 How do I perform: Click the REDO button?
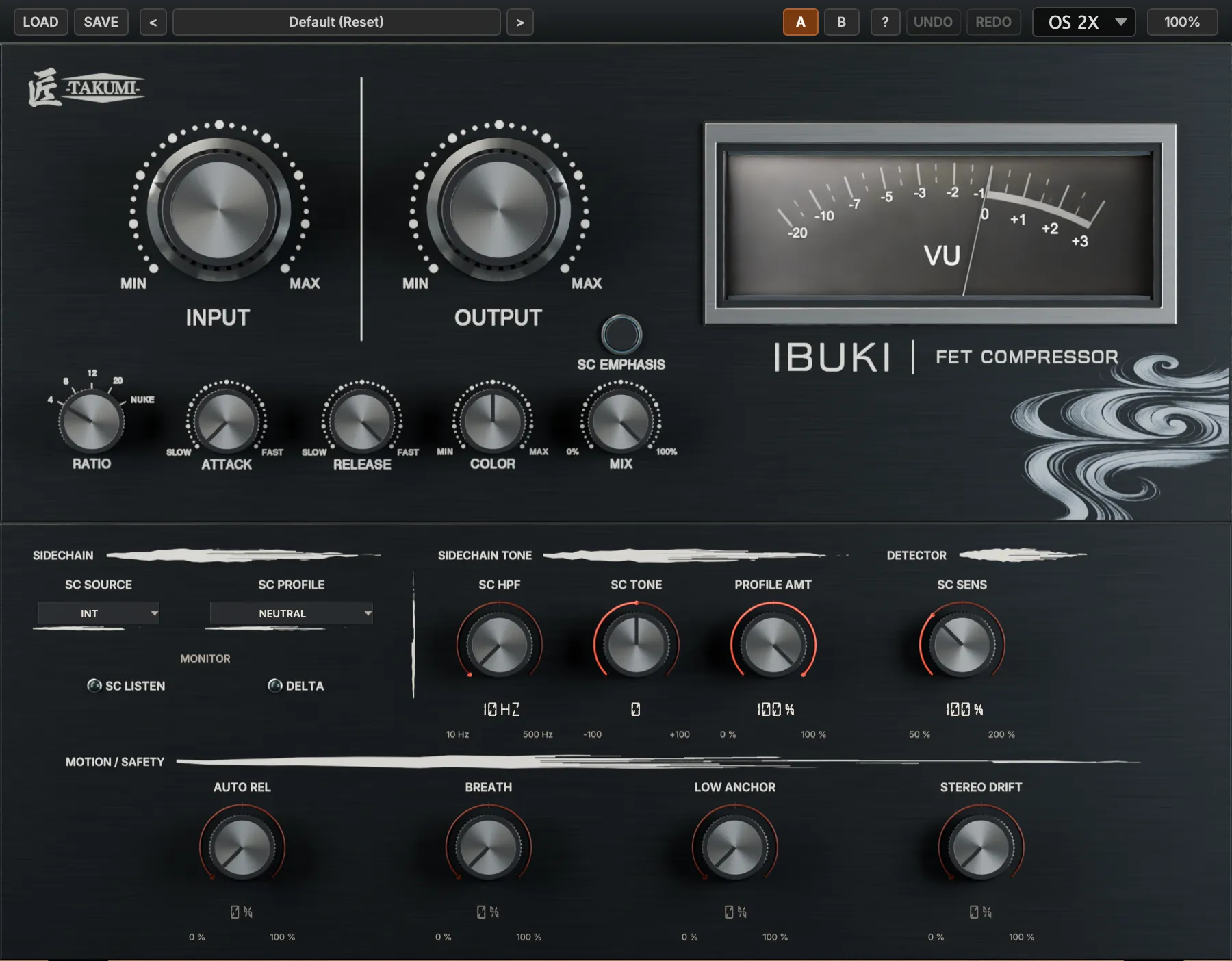993,22
